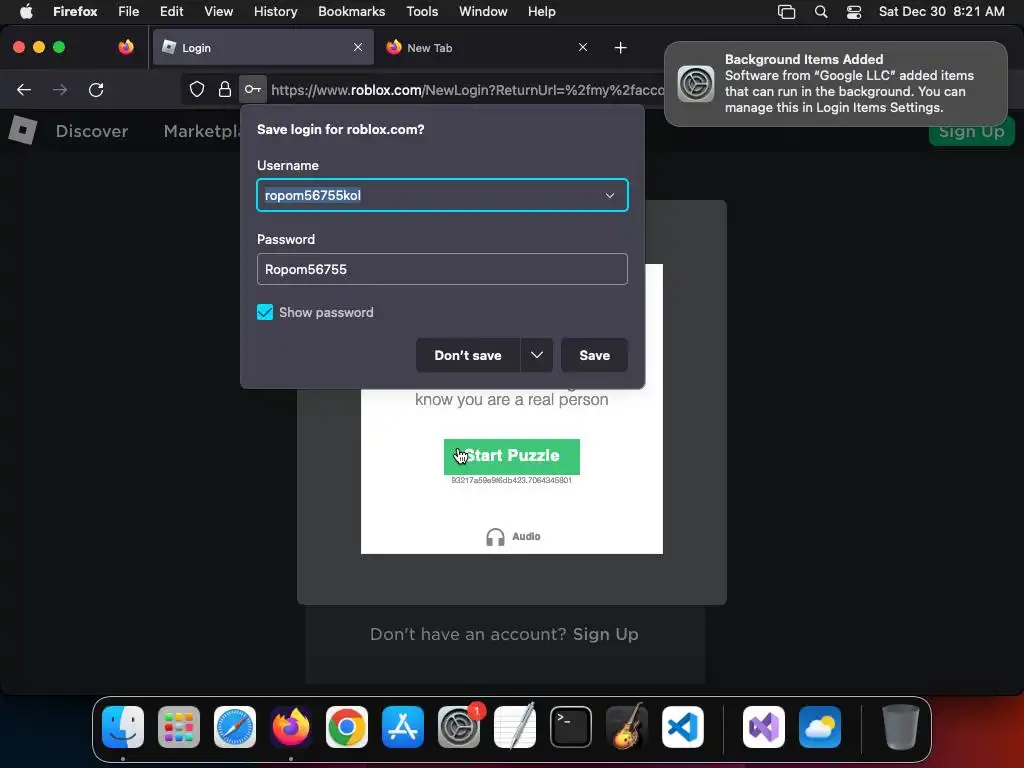Uncheck the Show password checkbox

(x=265, y=312)
